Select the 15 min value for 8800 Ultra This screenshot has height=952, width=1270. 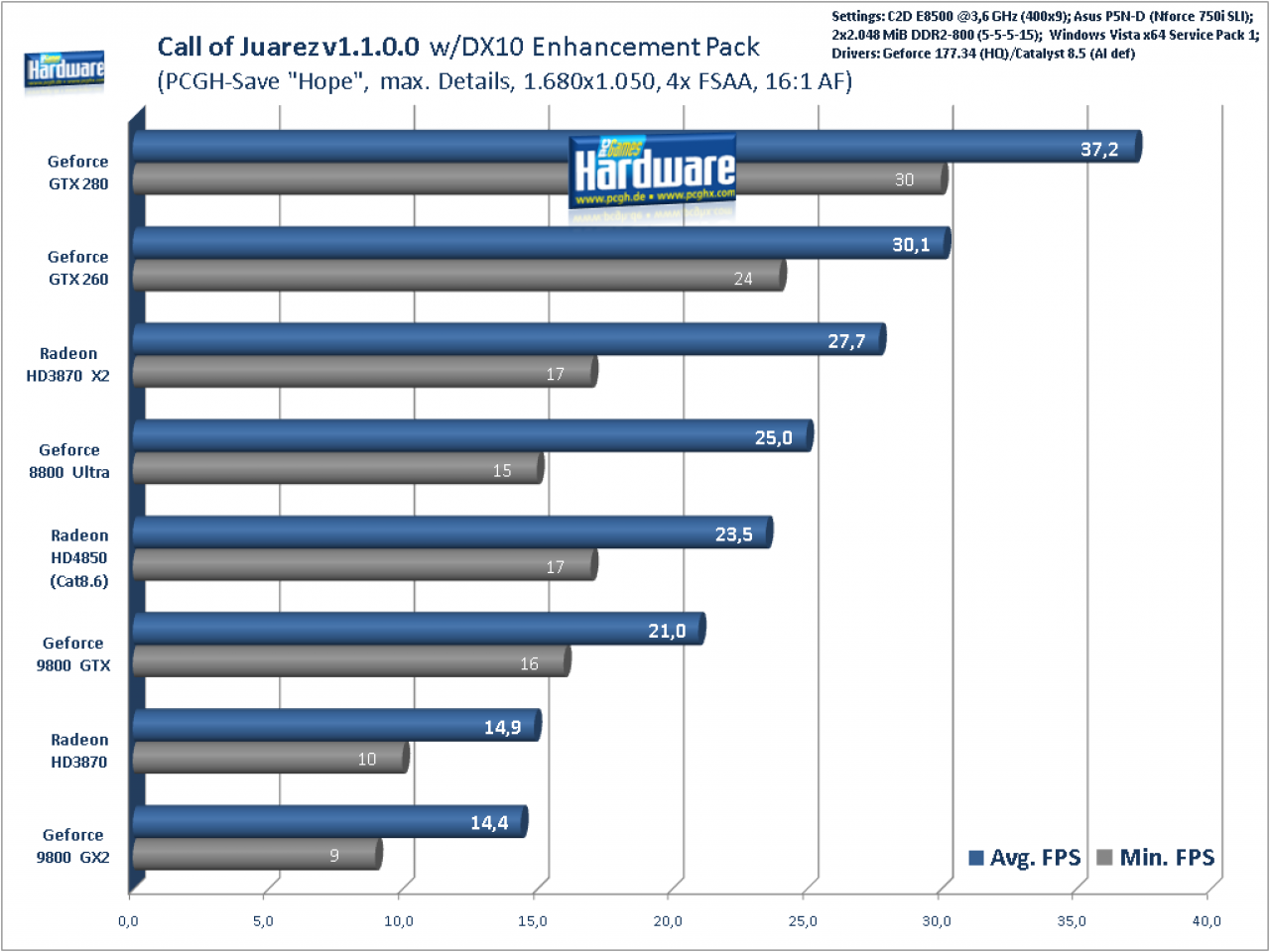pyautogui.click(x=502, y=470)
